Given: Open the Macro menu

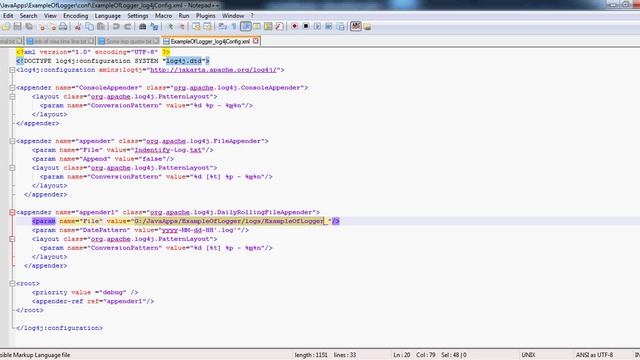Looking at the screenshot, I should (163, 16).
